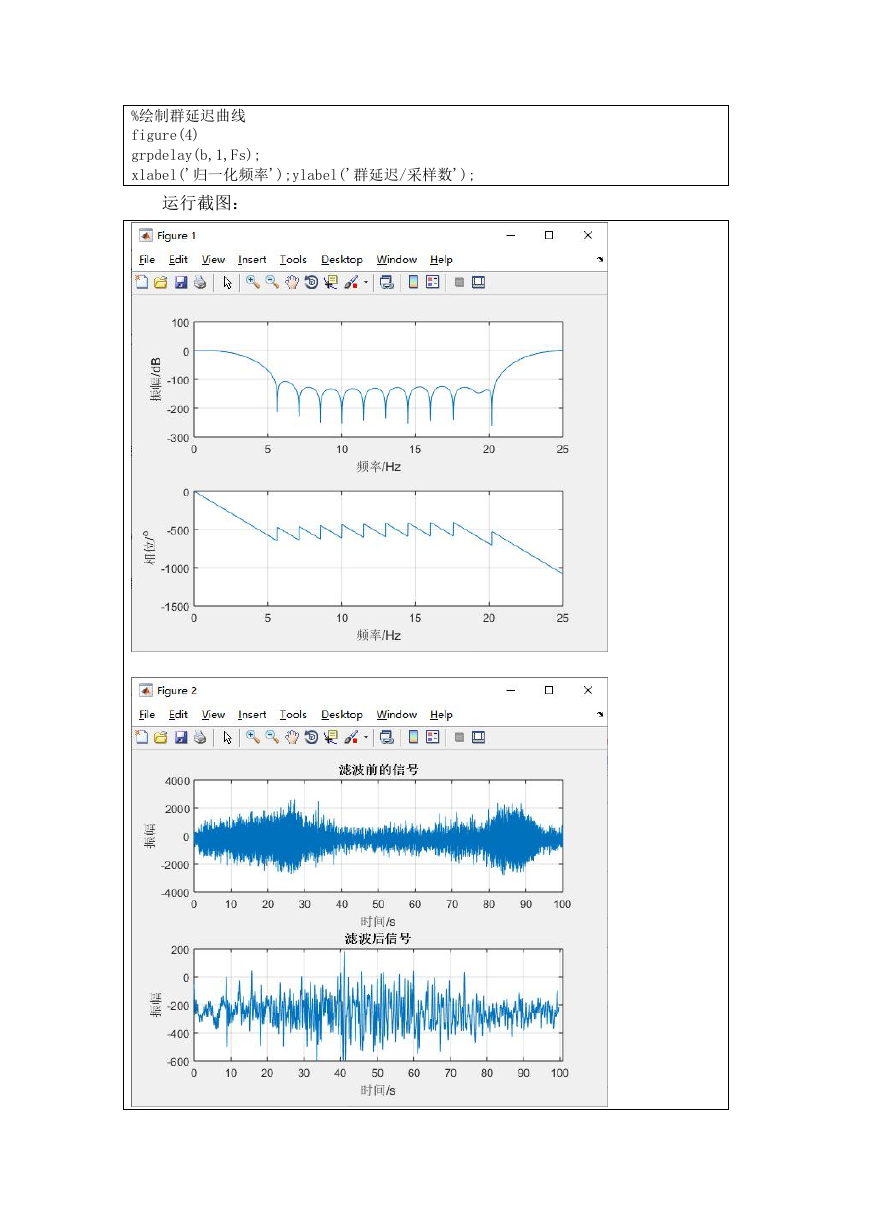Hide Plot Tools icon in Figure 2

(460, 737)
